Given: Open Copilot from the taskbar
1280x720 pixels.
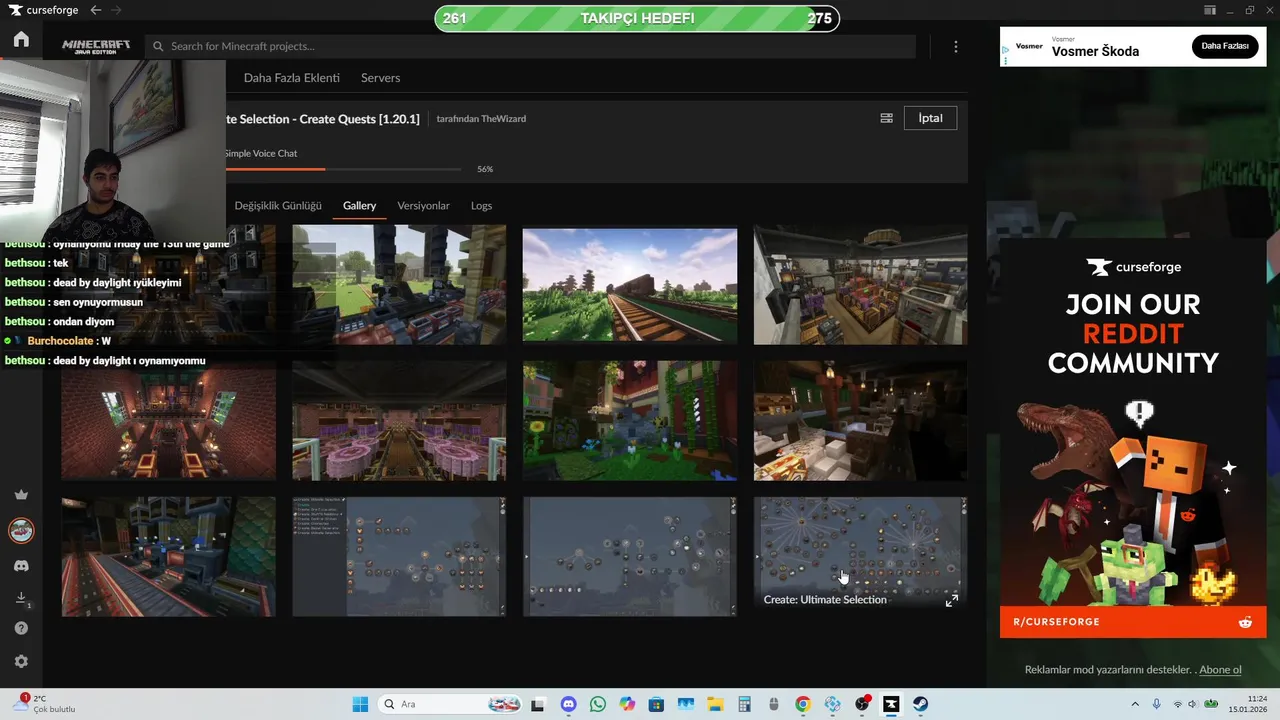Looking at the screenshot, I should pos(627,704).
